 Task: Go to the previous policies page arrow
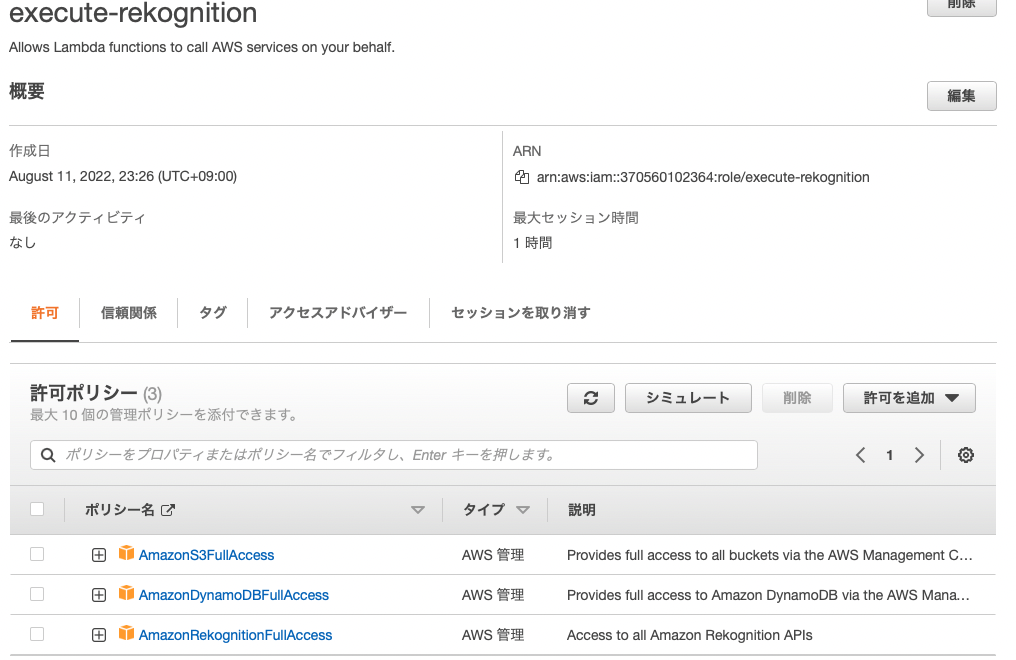click(860, 455)
